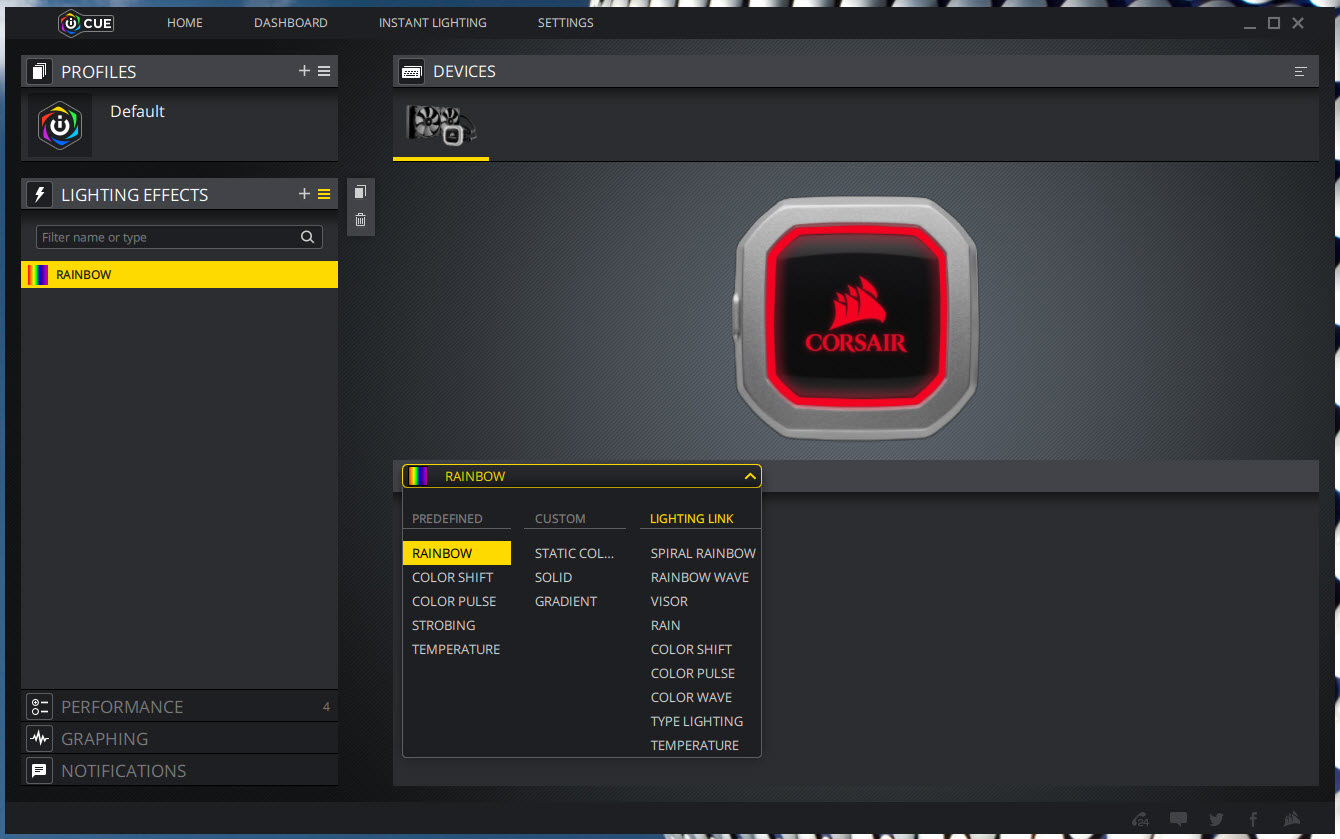1340x839 pixels.
Task: Open INSTANT LIGHTING tab
Action: (433, 23)
